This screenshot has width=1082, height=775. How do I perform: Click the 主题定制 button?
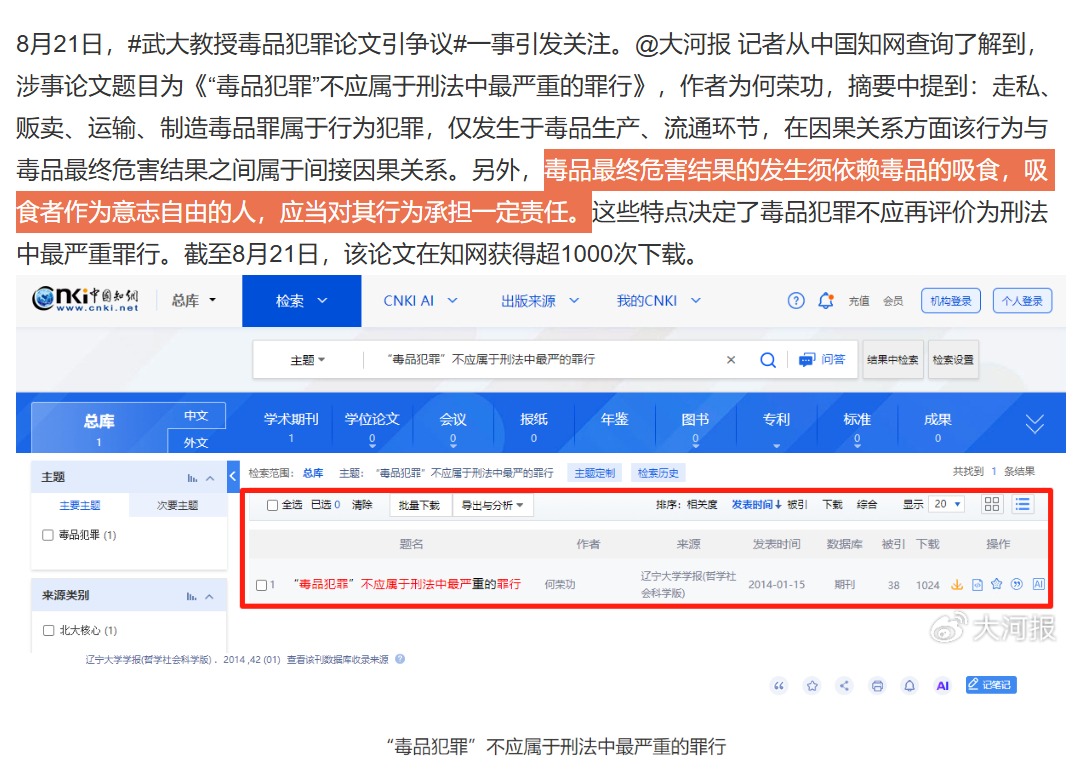tap(595, 473)
